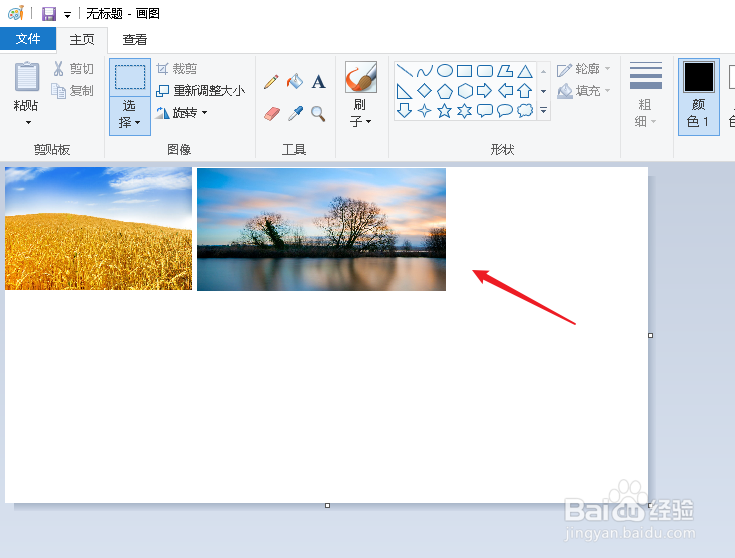Switch to the 主页 tab
This screenshot has width=735, height=558.
(82, 40)
